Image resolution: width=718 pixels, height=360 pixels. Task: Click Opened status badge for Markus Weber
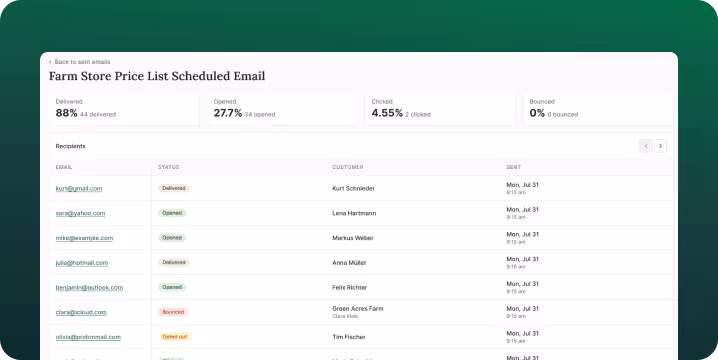pos(172,238)
